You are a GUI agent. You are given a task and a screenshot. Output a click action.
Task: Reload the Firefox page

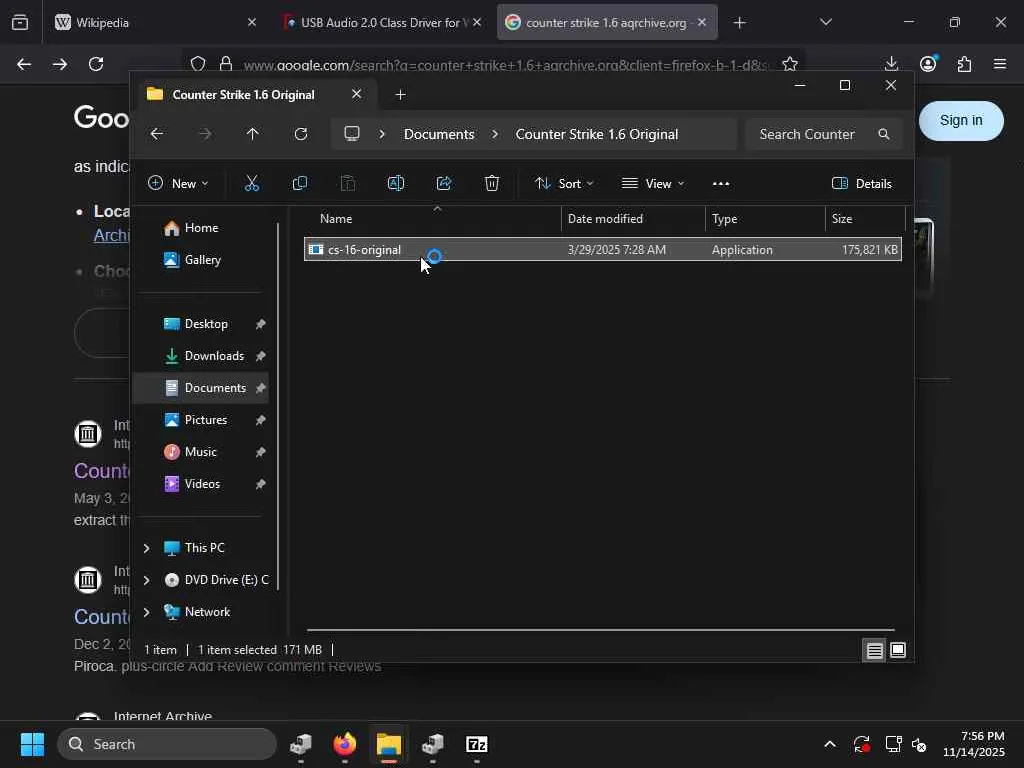pyautogui.click(x=96, y=63)
